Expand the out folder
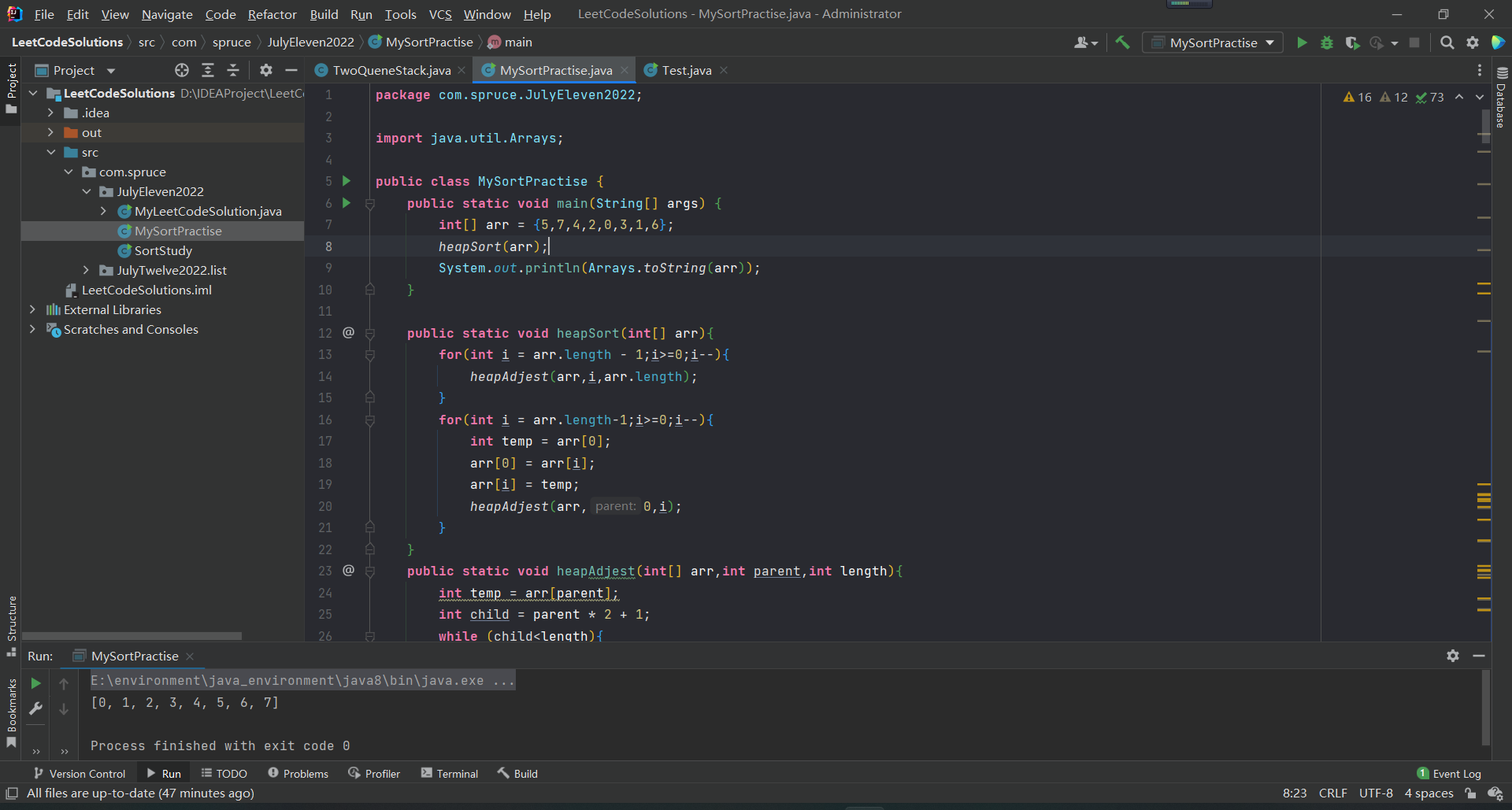The height and width of the screenshot is (810, 1512). click(50, 132)
